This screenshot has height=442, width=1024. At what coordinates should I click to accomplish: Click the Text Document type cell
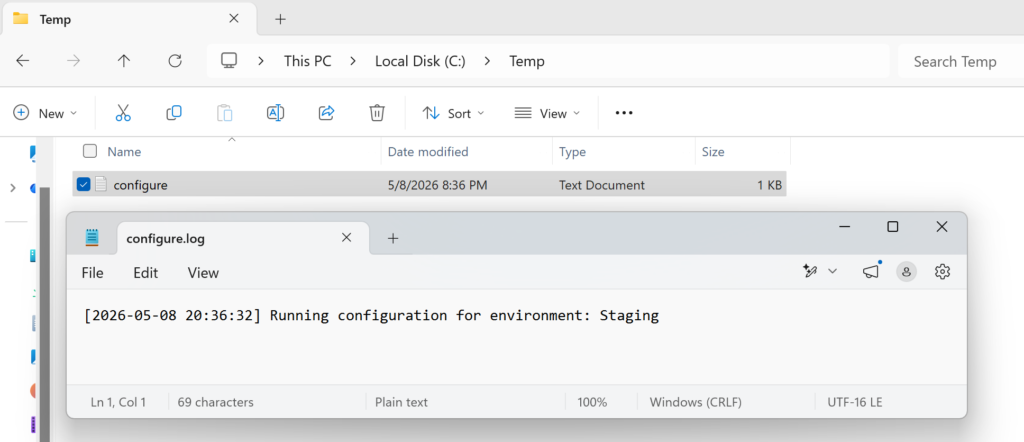601,185
